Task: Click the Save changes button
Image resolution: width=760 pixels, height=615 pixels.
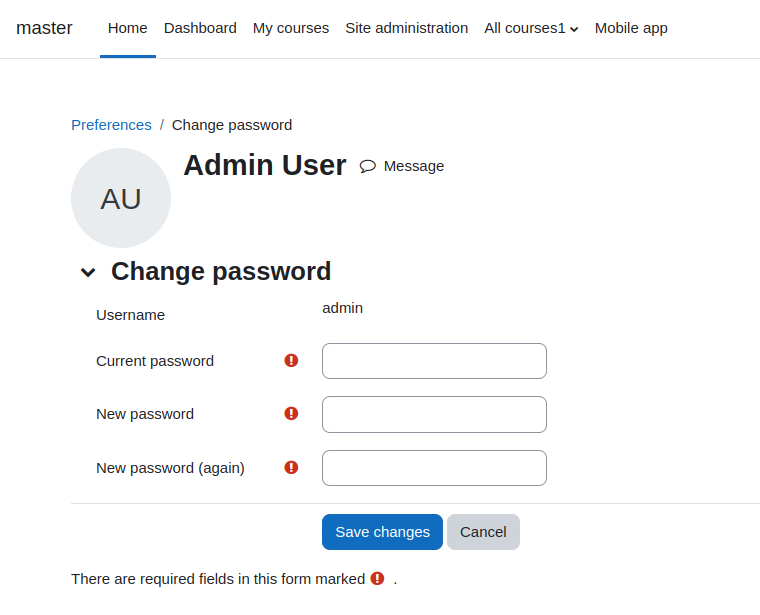Action: 382,532
